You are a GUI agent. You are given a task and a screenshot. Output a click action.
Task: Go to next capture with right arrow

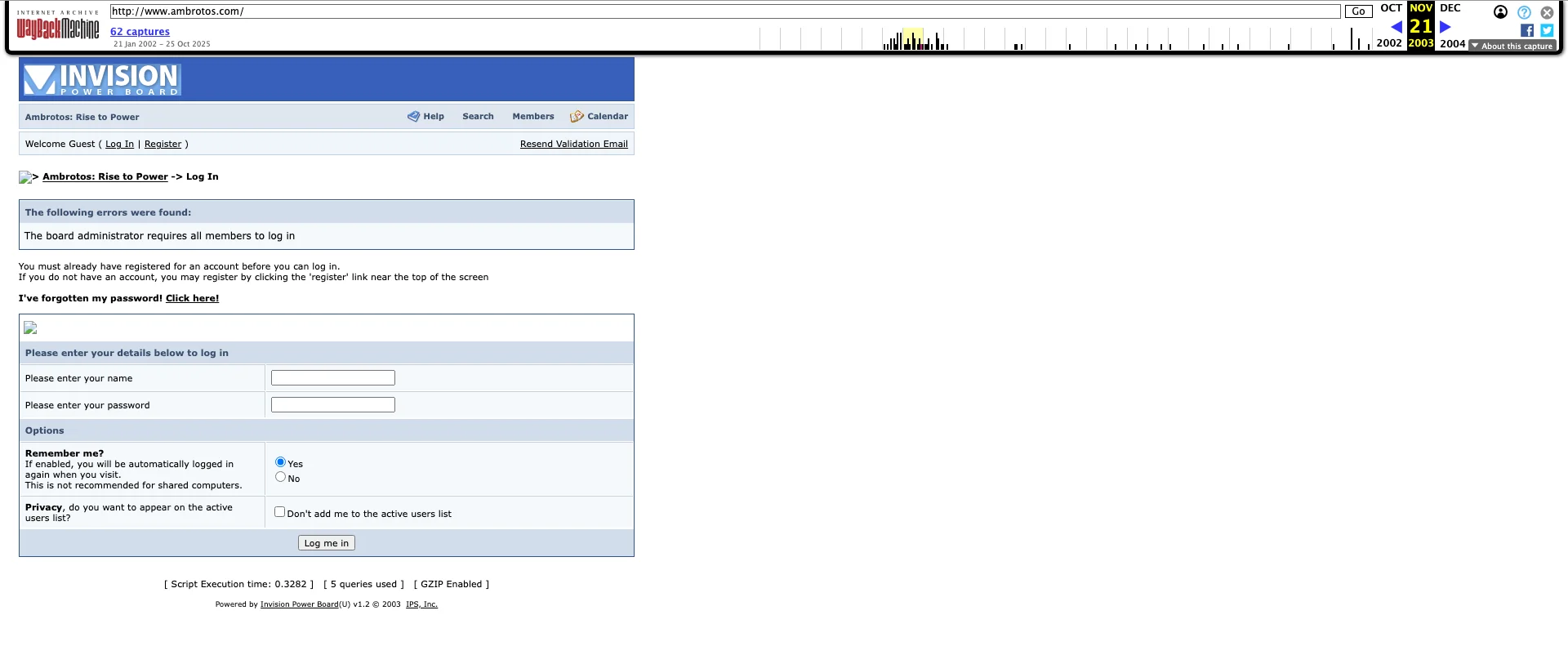pos(1445,27)
